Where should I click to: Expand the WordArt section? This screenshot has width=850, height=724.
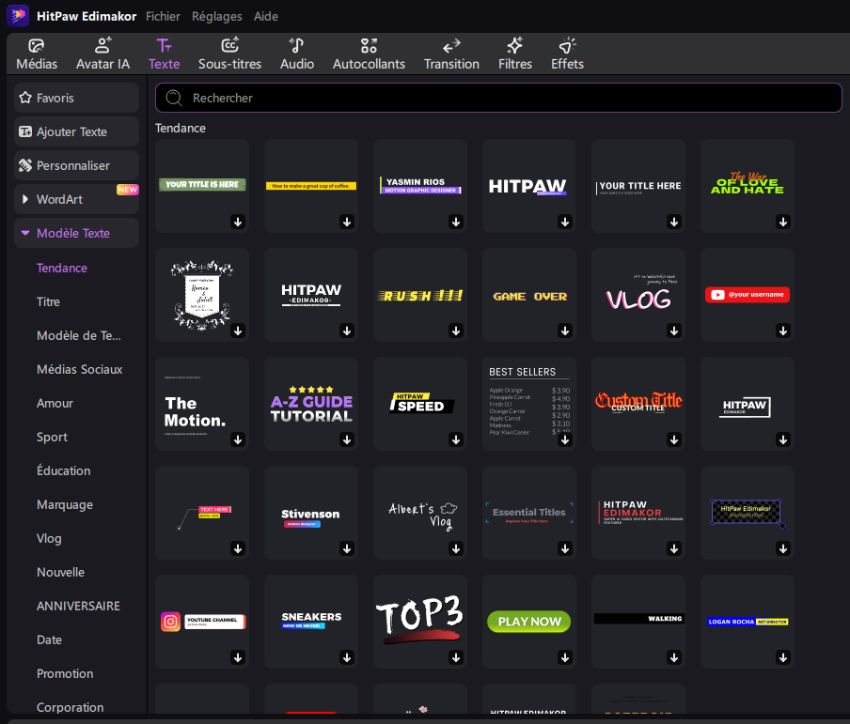[x=76, y=199]
